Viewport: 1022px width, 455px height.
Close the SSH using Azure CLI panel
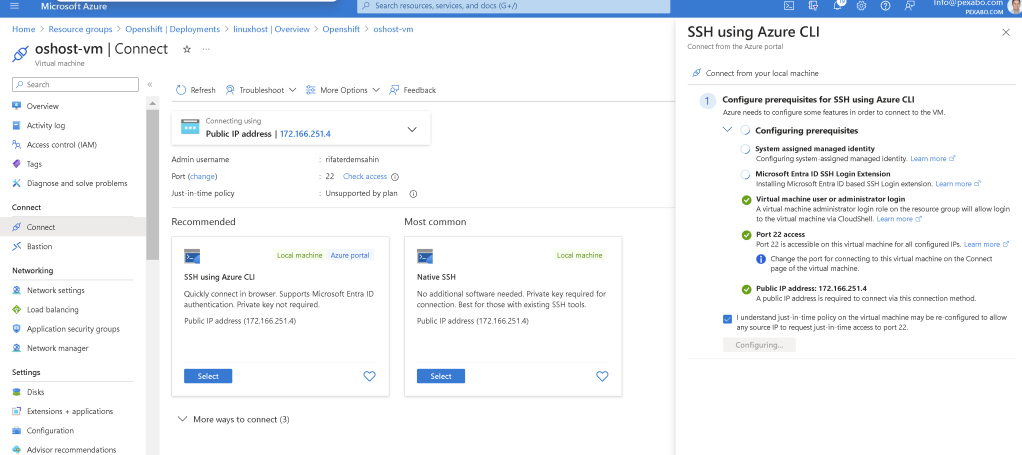tap(1006, 33)
